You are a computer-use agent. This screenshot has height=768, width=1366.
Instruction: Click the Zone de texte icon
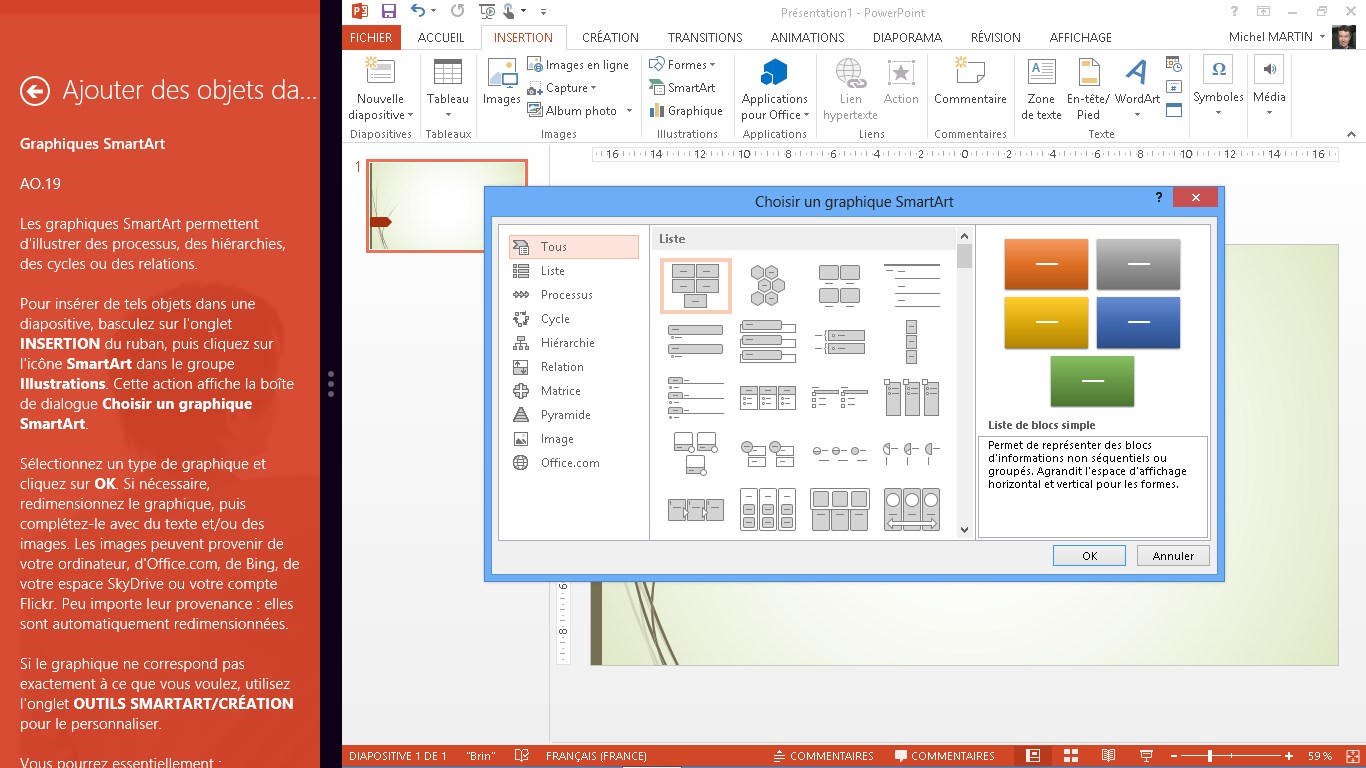point(1041,87)
